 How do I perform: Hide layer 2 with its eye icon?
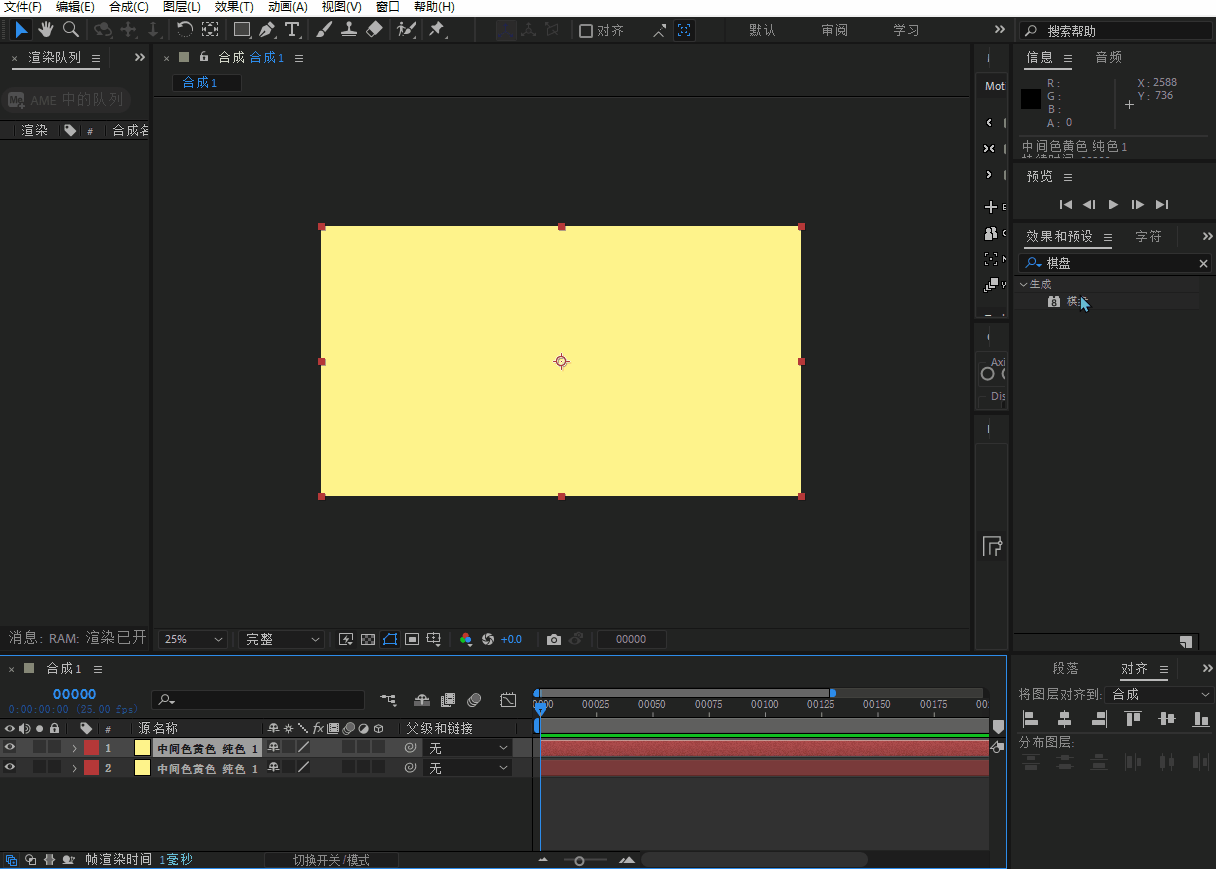click(x=10, y=767)
